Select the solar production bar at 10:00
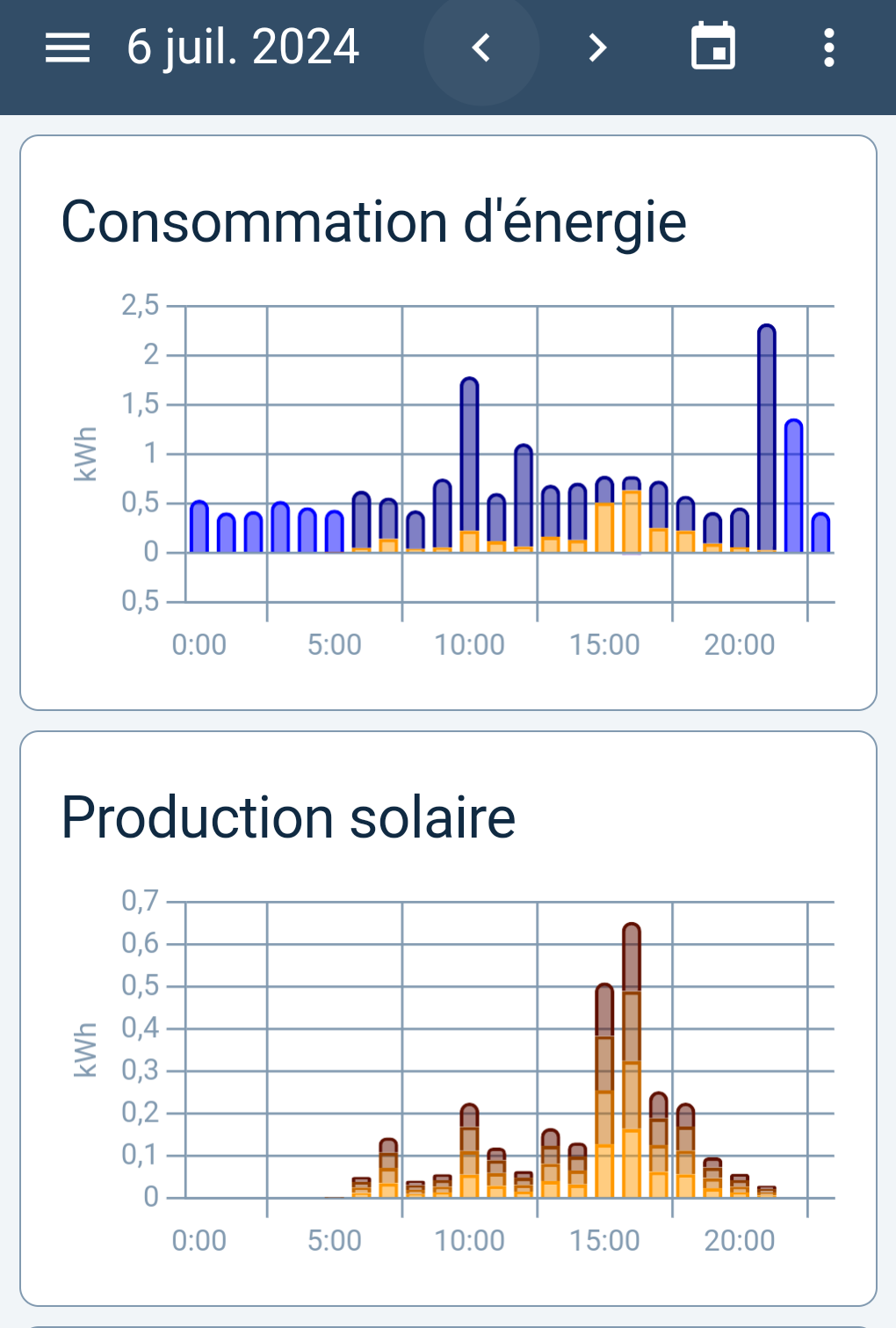 pos(469,1150)
